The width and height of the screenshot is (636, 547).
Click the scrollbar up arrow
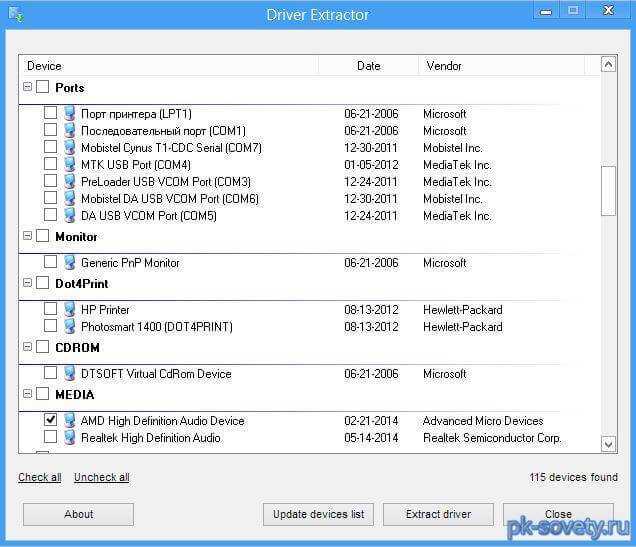(x=608, y=64)
